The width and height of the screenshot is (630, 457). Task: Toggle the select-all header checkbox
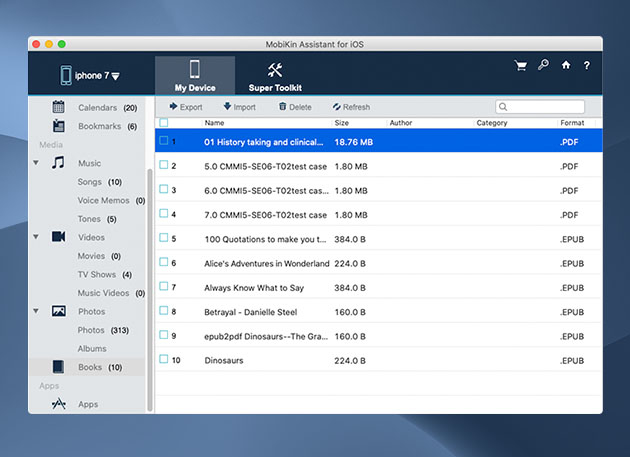(164, 123)
